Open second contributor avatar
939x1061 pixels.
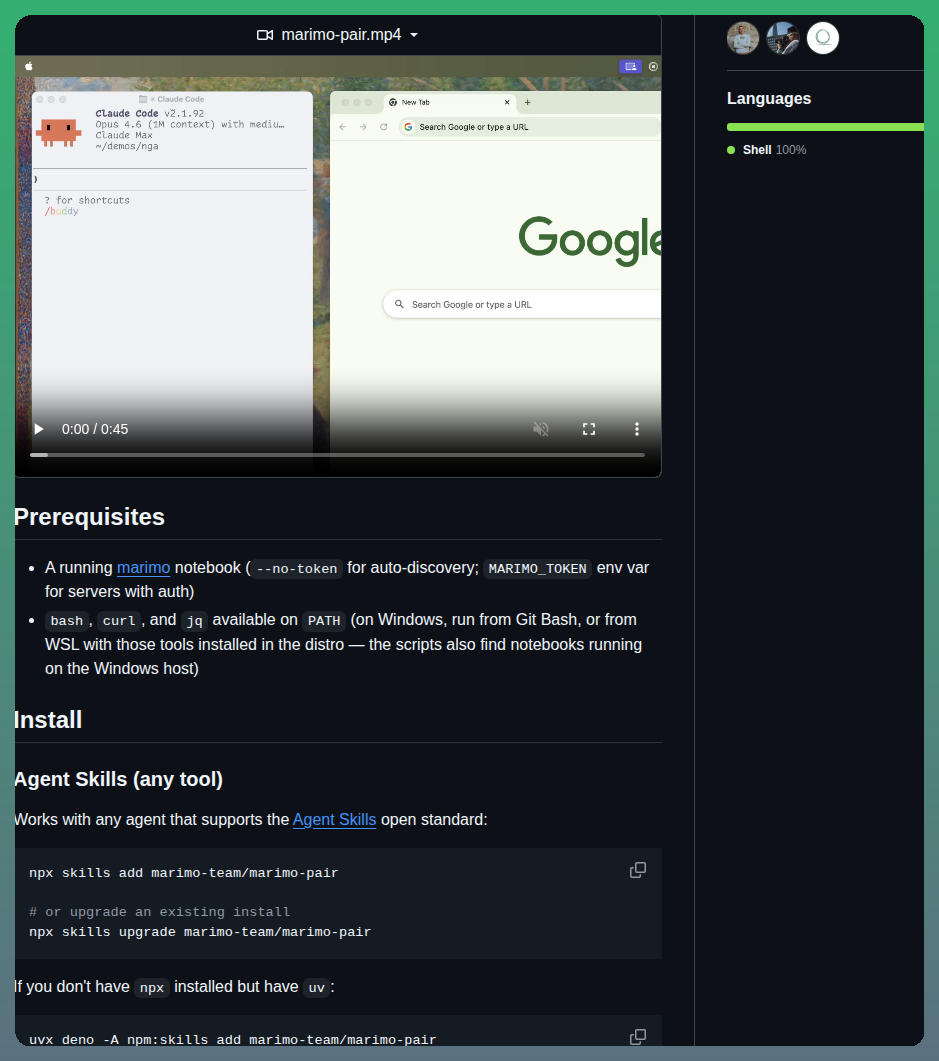tap(783, 38)
